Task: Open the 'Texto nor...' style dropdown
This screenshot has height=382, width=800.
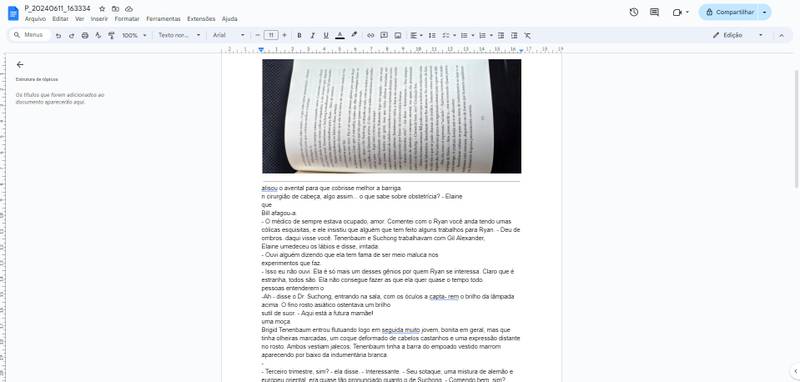Action: tap(180, 35)
